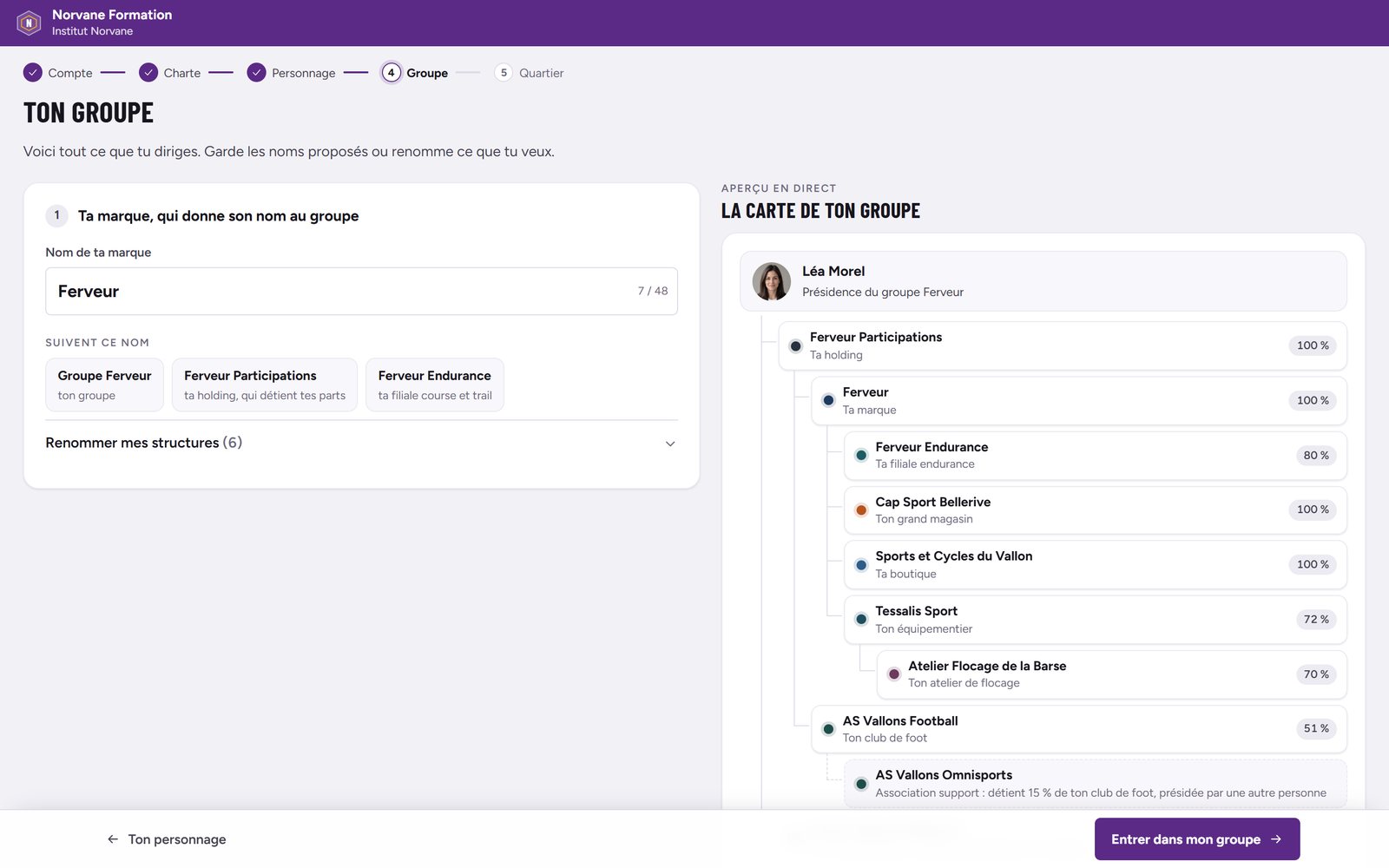Open the Renommer mes structures (6) section
The width and height of the screenshot is (1389, 868).
tap(361, 443)
